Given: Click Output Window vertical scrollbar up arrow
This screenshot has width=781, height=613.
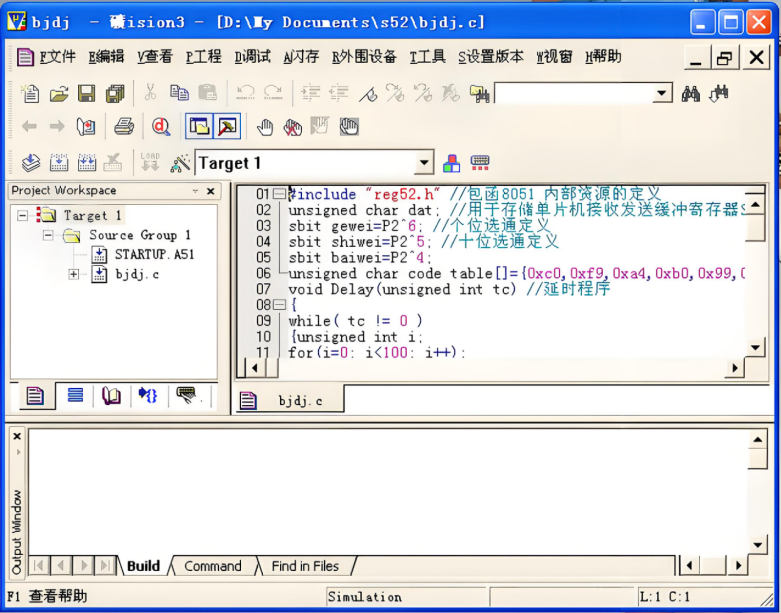Looking at the screenshot, I should (757, 440).
